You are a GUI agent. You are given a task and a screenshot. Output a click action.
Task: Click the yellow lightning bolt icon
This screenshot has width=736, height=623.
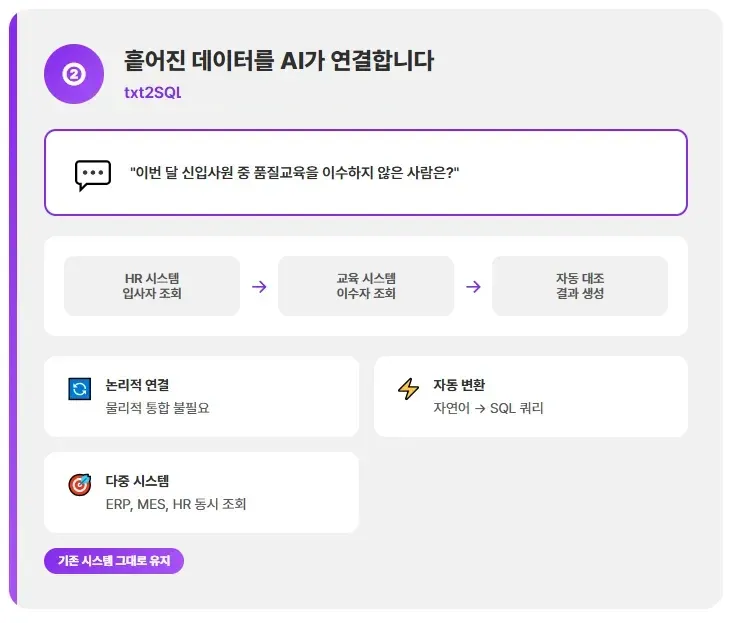coord(408,389)
